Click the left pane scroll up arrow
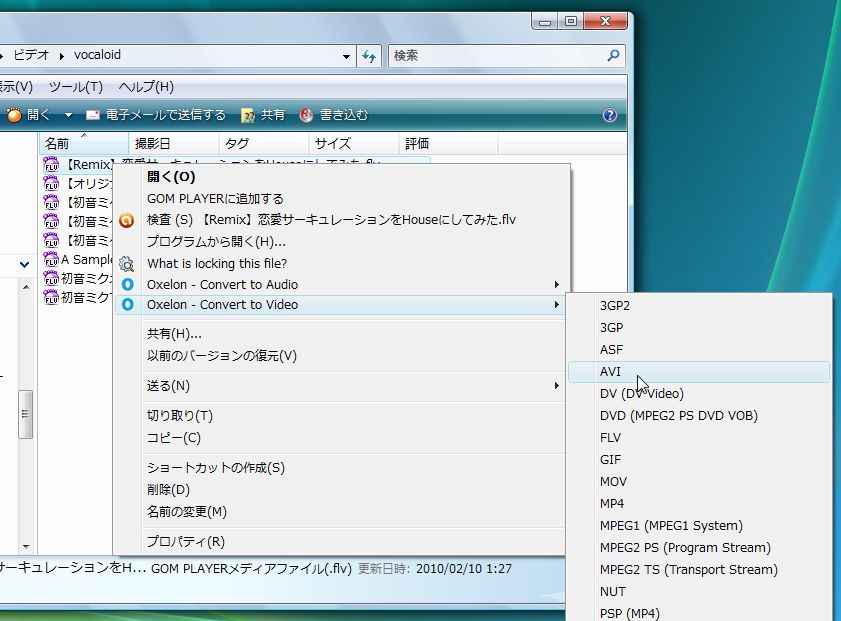841x621 pixels. point(26,287)
